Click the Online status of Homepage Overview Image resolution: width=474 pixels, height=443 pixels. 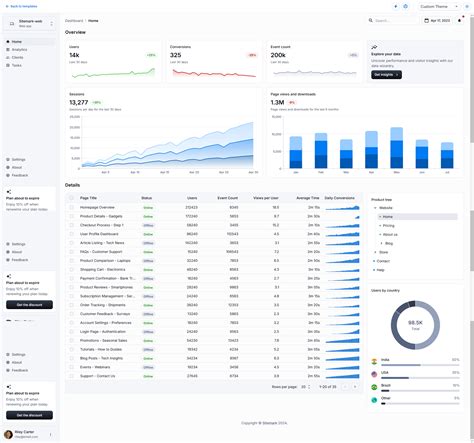148,208
